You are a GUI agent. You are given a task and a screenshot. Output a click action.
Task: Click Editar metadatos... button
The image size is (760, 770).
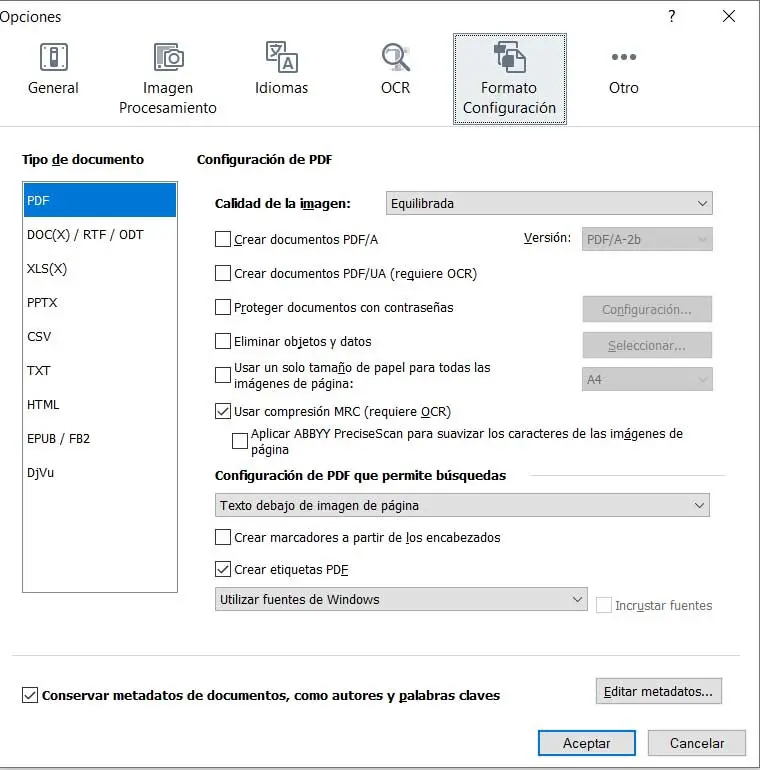click(x=658, y=691)
